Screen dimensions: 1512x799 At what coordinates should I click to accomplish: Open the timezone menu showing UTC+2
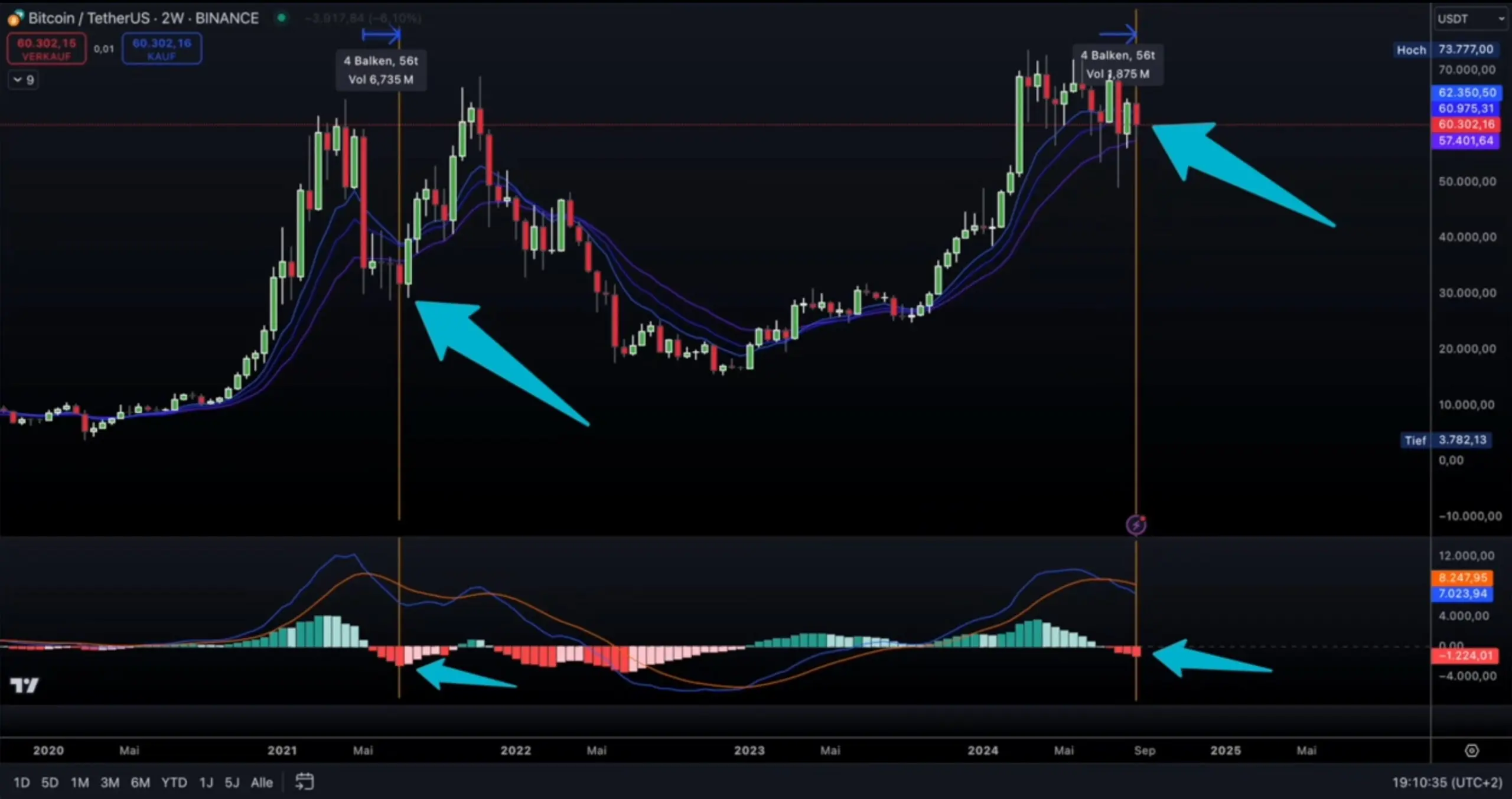[x=1446, y=782]
